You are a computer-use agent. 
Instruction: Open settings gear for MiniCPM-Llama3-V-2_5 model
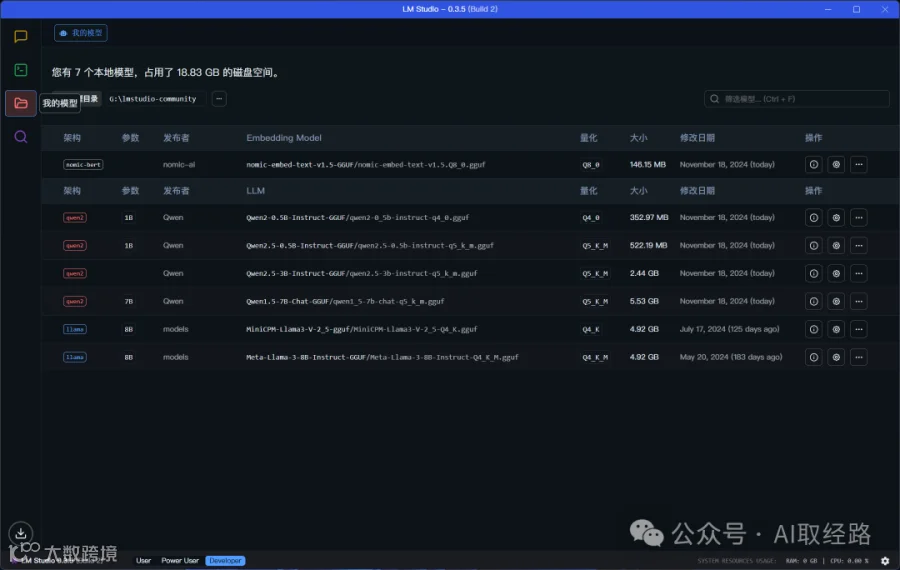tap(836, 329)
